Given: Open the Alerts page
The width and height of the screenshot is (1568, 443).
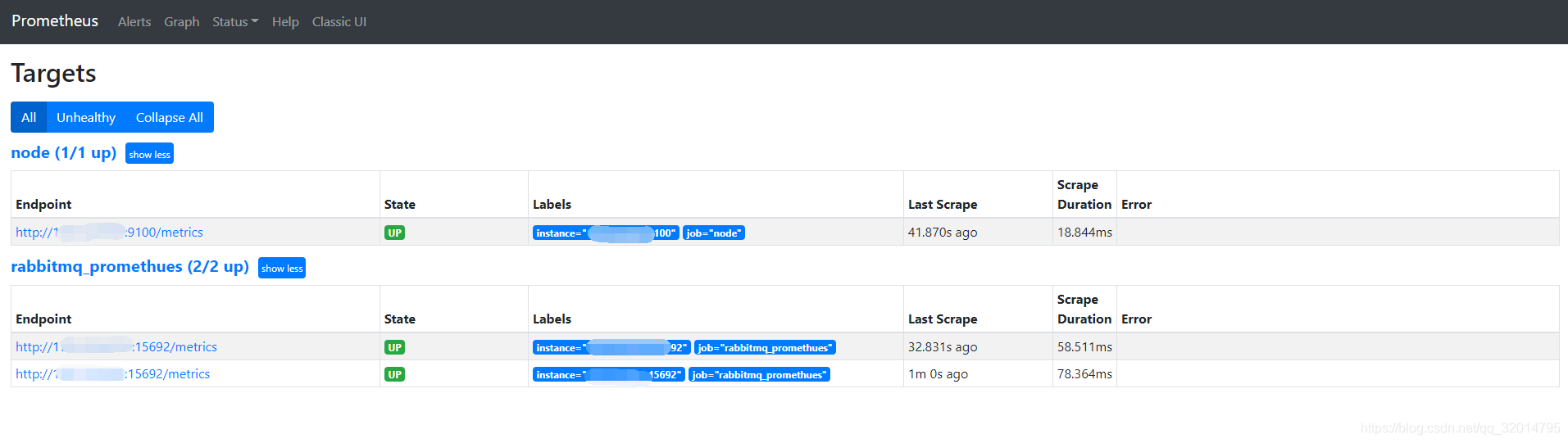Looking at the screenshot, I should tap(134, 22).
